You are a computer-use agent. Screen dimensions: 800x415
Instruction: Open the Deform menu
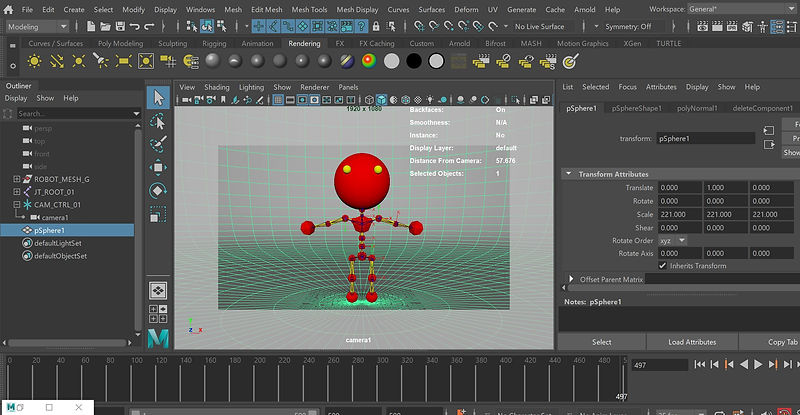466,9
